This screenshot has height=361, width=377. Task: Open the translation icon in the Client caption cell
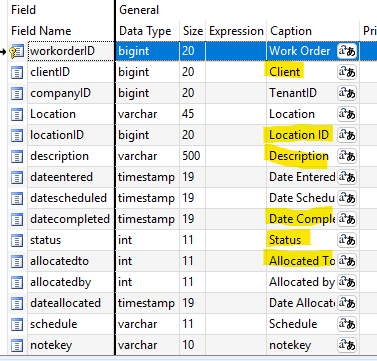(347, 72)
